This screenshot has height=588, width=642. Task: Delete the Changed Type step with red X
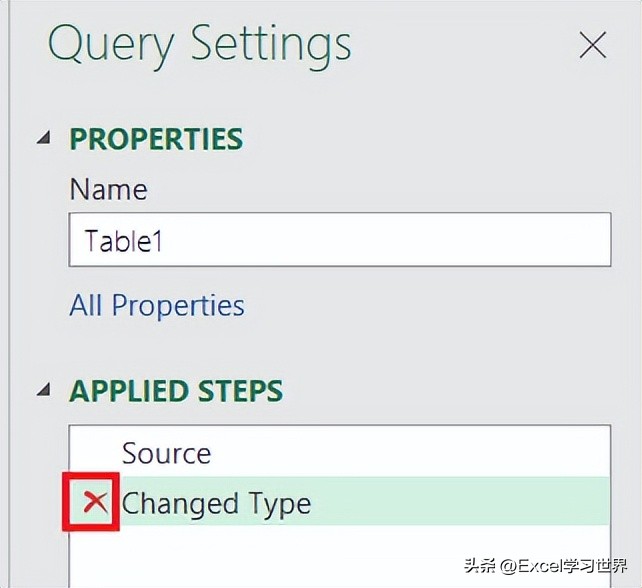coord(95,502)
